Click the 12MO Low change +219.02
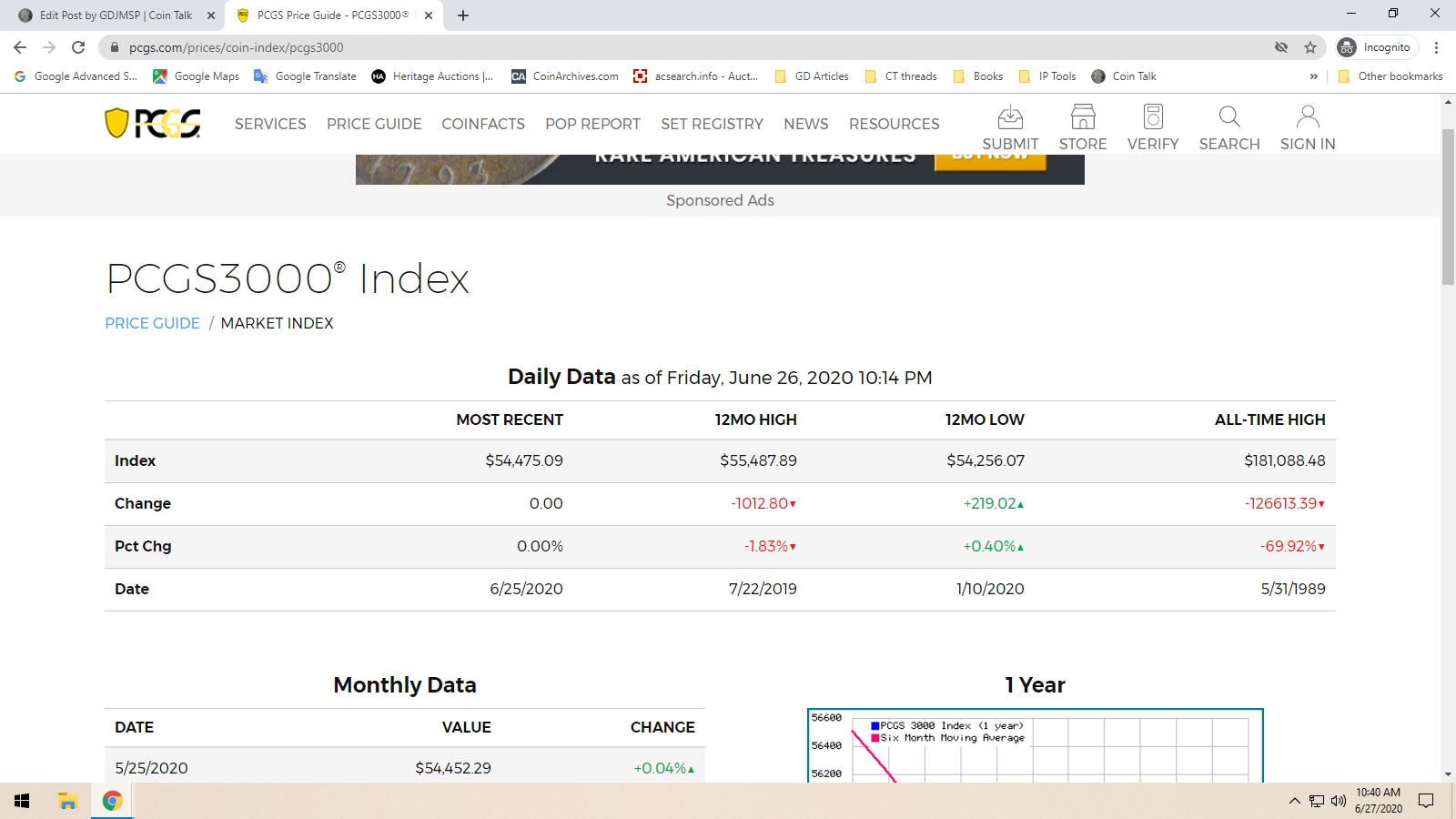 [994, 503]
